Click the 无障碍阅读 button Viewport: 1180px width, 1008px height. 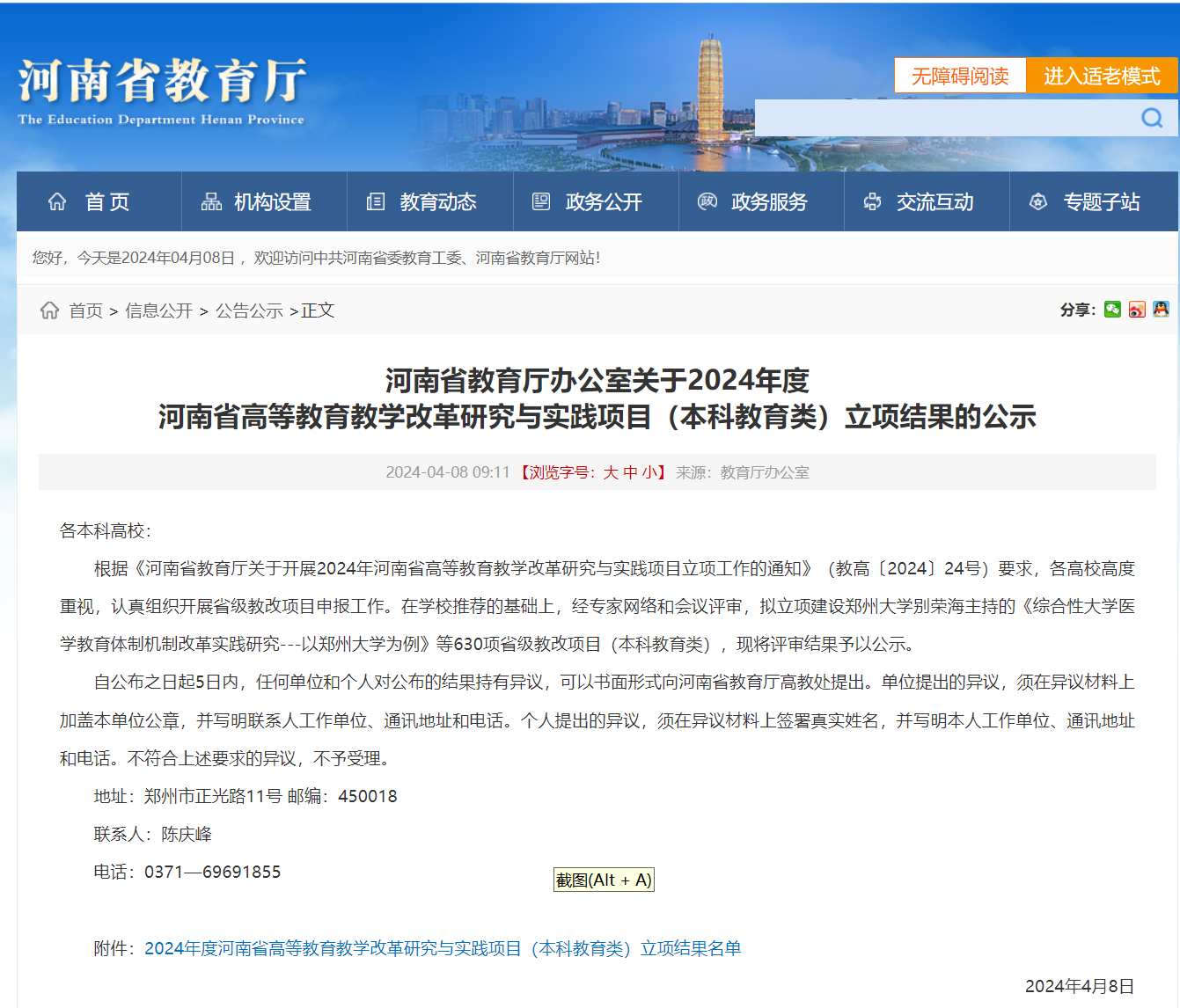click(x=960, y=77)
